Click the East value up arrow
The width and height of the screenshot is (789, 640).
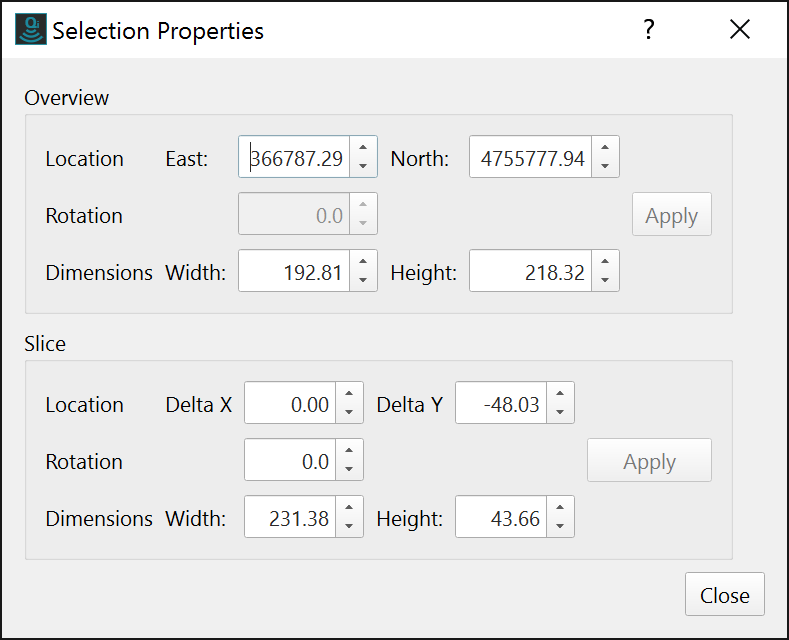(x=363, y=149)
